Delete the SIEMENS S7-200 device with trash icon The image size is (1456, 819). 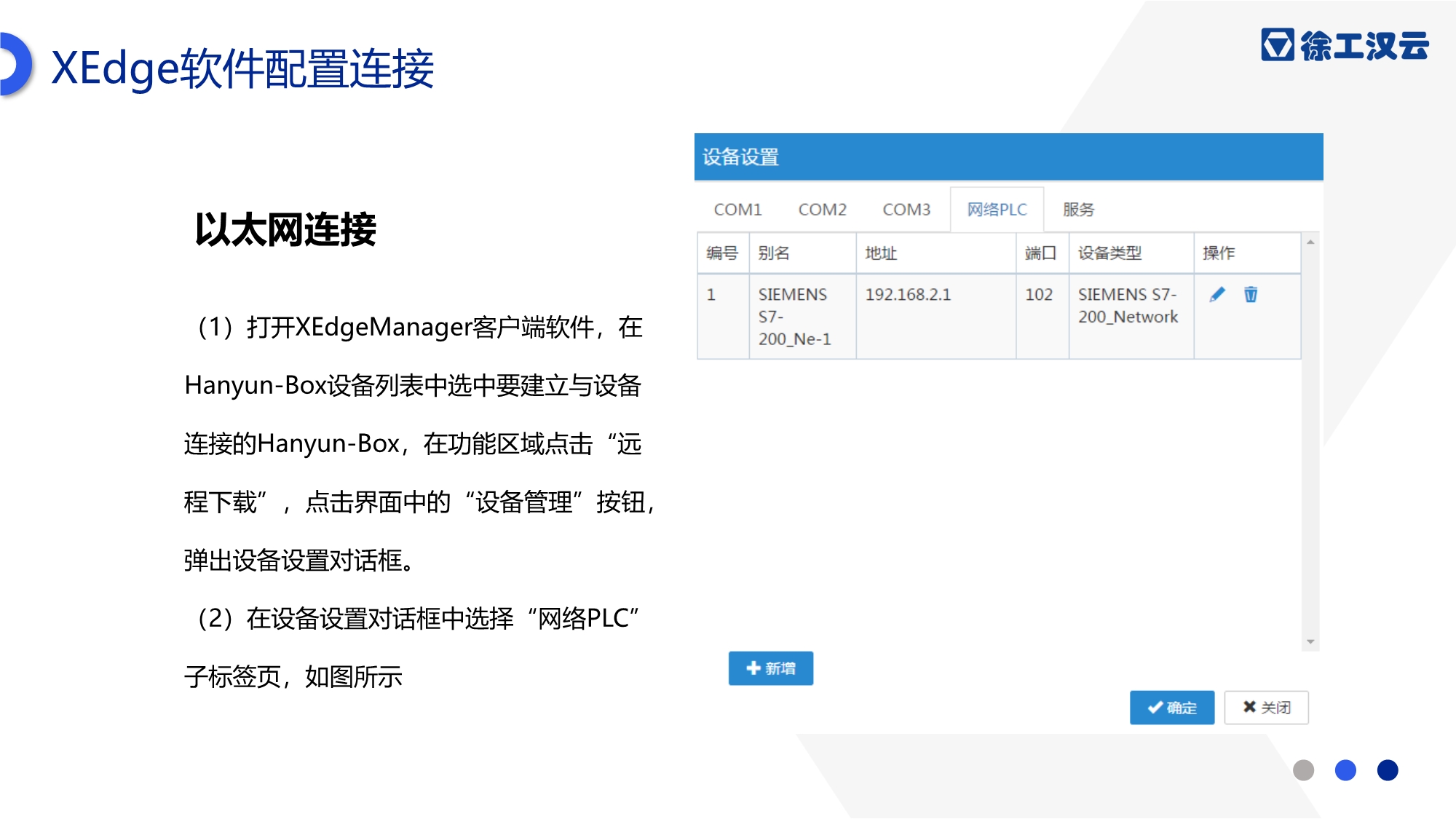[x=1251, y=294]
